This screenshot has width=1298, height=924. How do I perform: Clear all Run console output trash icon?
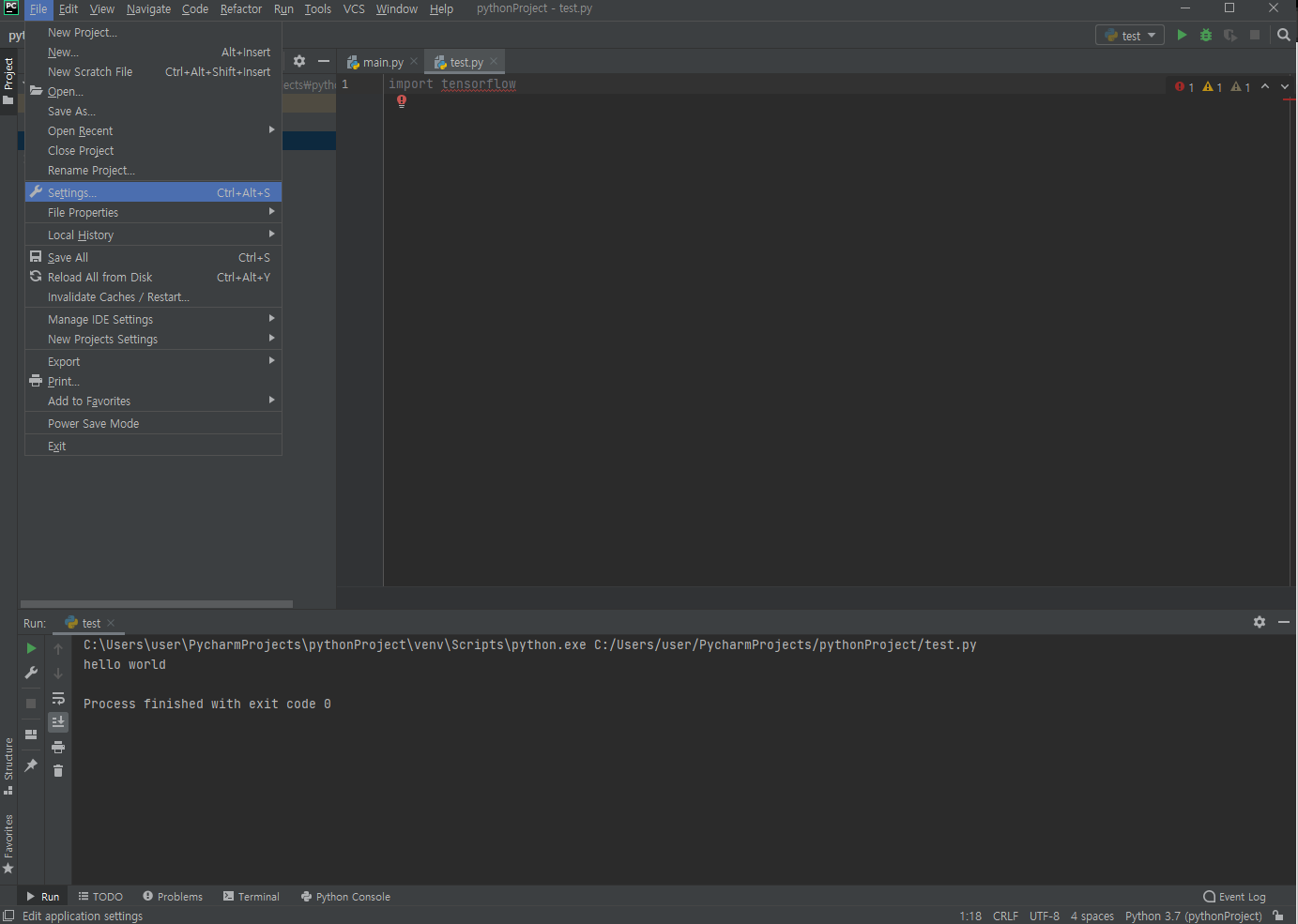click(x=58, y=770)
